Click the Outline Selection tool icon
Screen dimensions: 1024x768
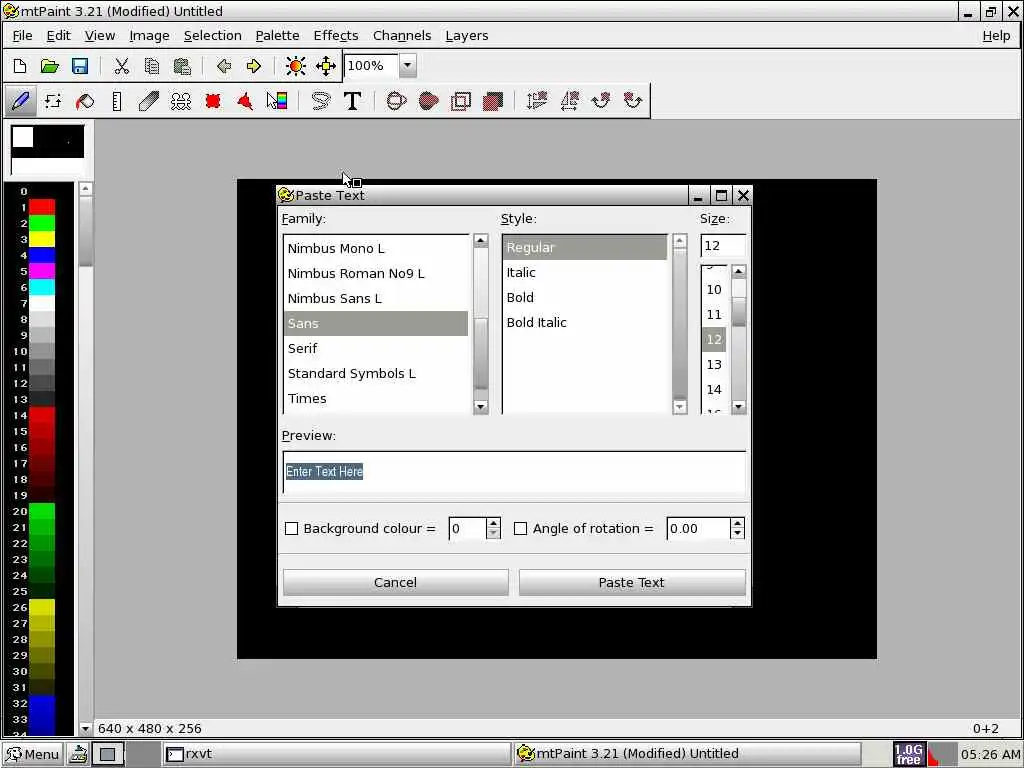[x=460, y=101]
